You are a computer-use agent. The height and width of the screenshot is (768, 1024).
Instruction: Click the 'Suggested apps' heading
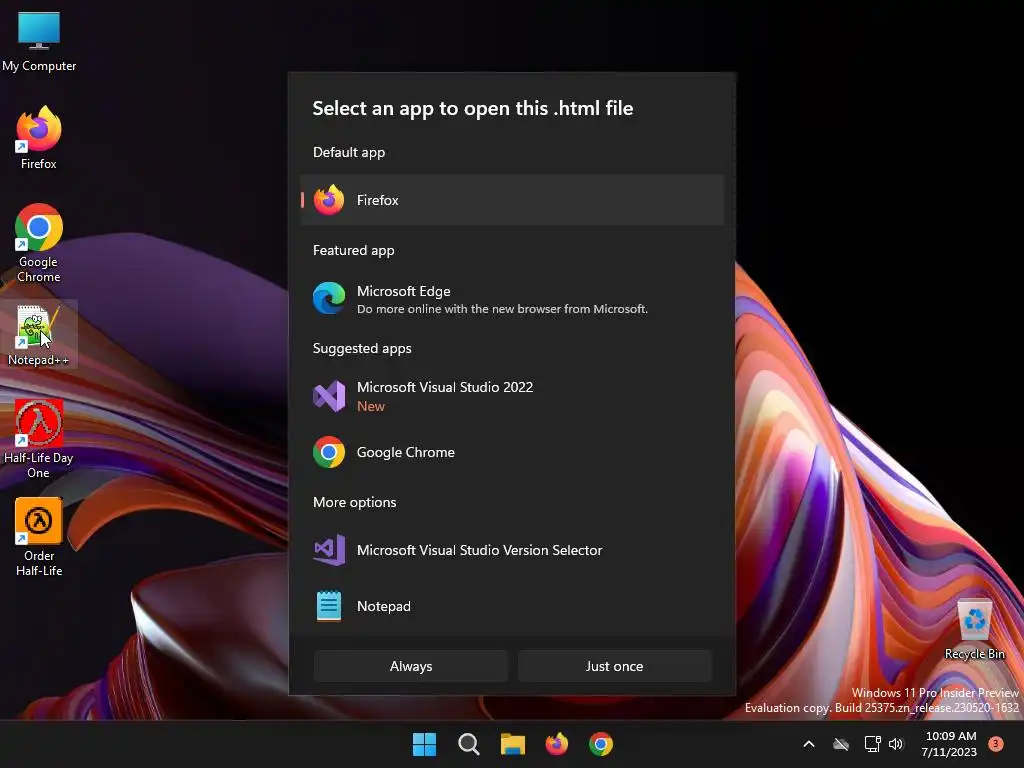point(362,348)
